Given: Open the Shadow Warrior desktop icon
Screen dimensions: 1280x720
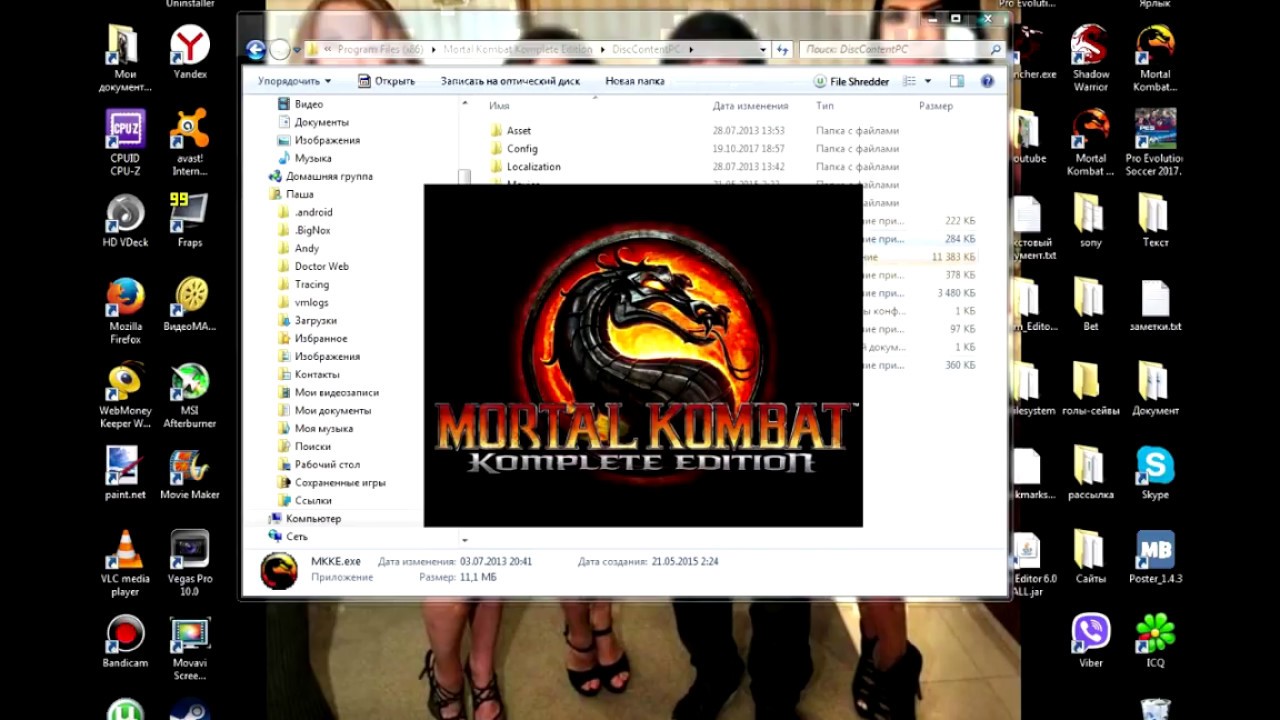Looking at the screenshot, I should coord(1090,59).
